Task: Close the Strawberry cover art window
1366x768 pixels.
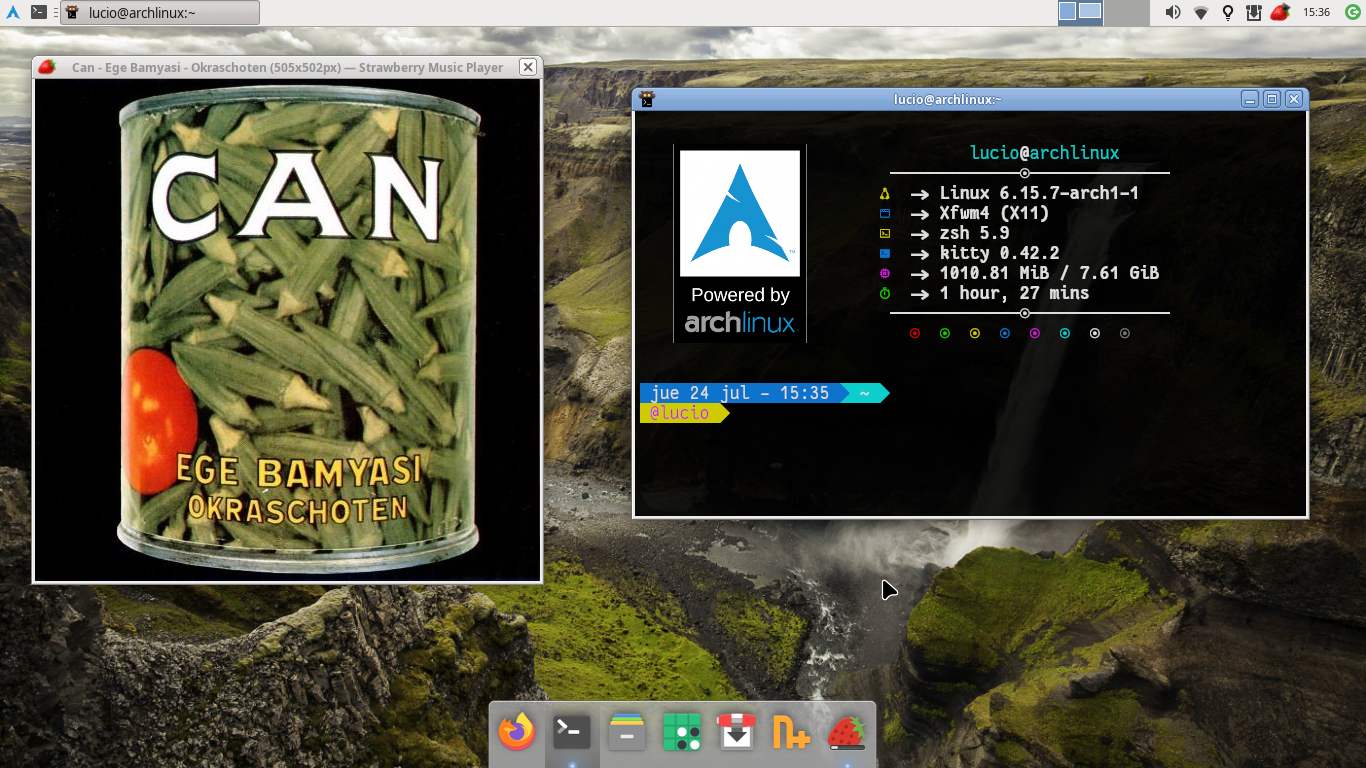Action: coord(527,67)
